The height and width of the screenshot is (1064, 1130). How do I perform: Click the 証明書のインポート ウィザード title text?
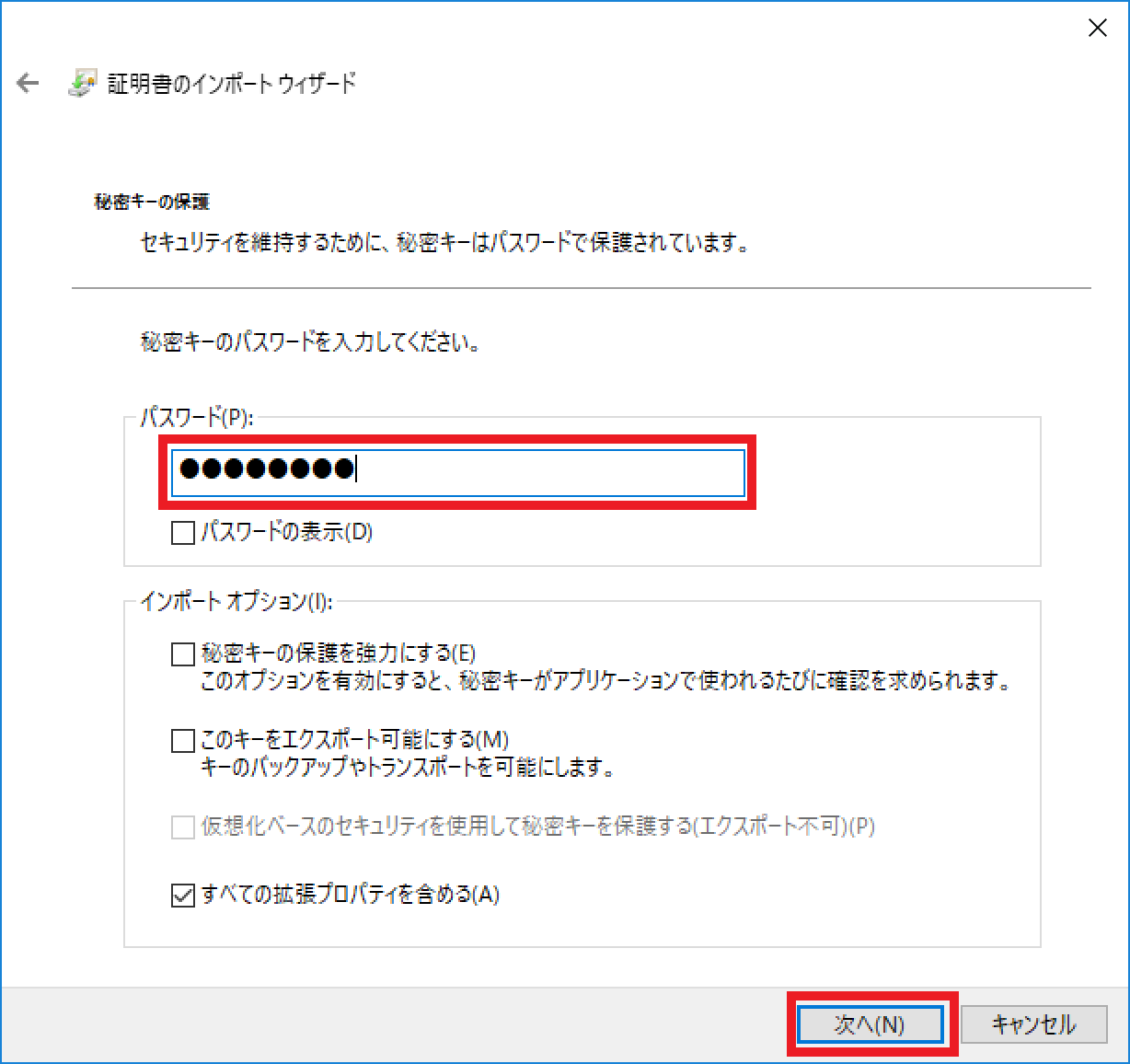pyautogui.click(x=232, y=84)
